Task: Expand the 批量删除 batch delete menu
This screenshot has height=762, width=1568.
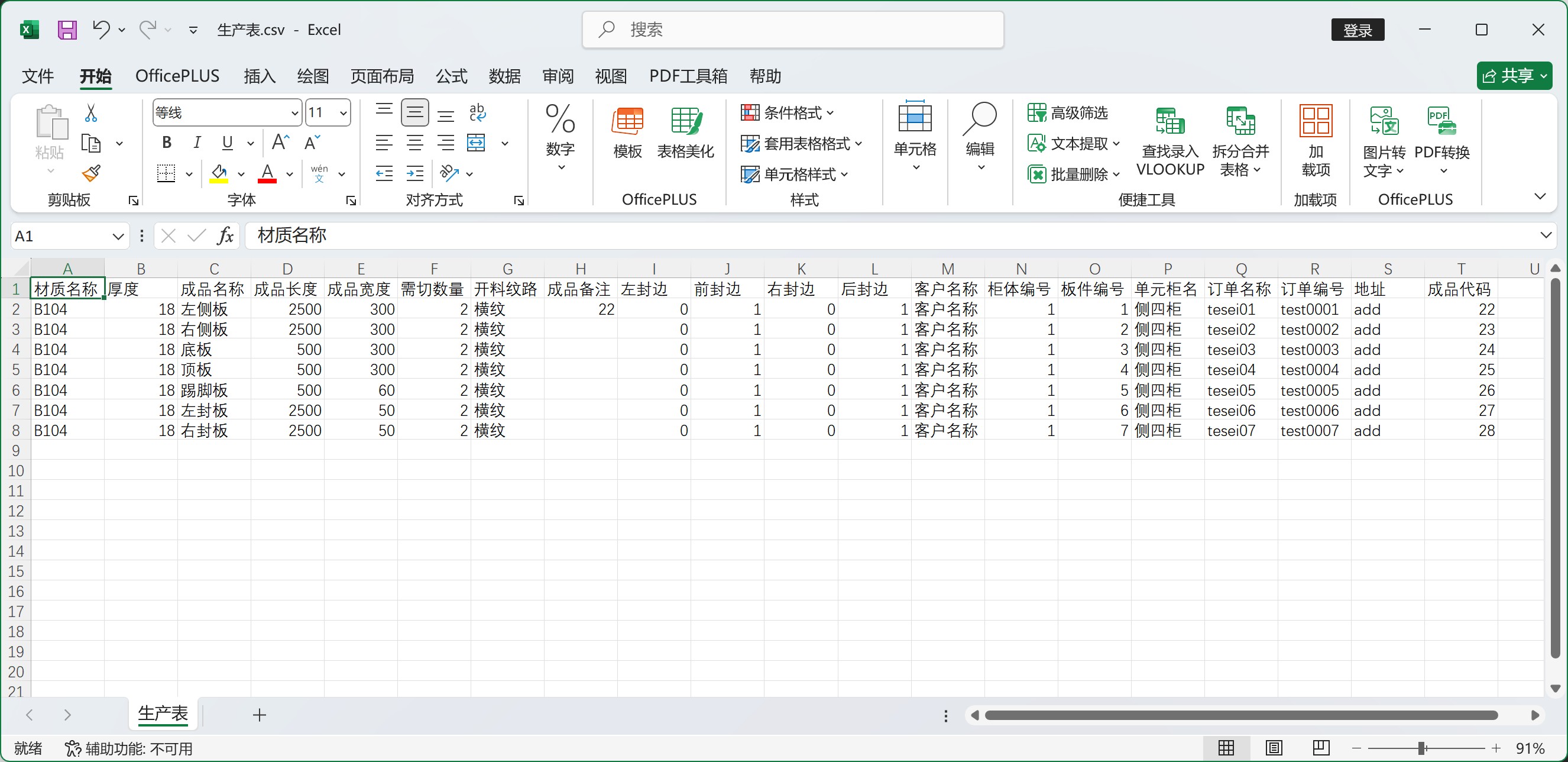Action: [1074, 175]
